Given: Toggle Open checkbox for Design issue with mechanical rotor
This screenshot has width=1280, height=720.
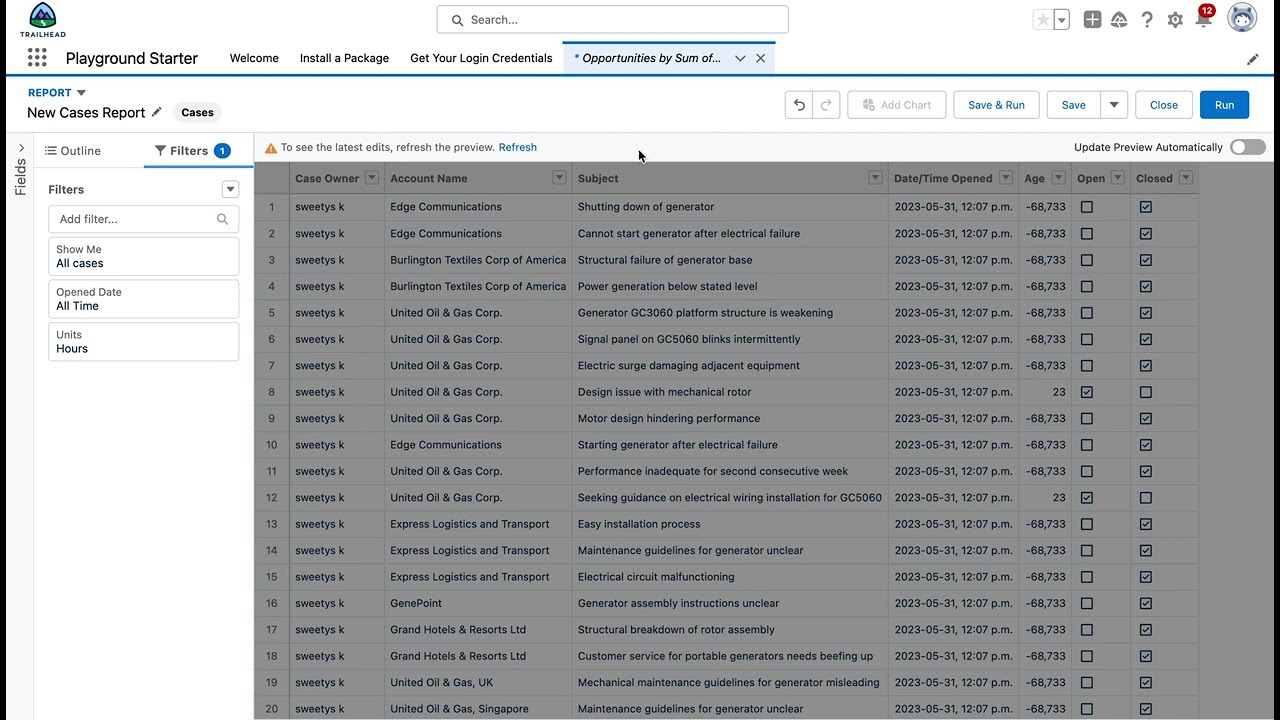Looking at the screenshot, I should [1087, 392].
